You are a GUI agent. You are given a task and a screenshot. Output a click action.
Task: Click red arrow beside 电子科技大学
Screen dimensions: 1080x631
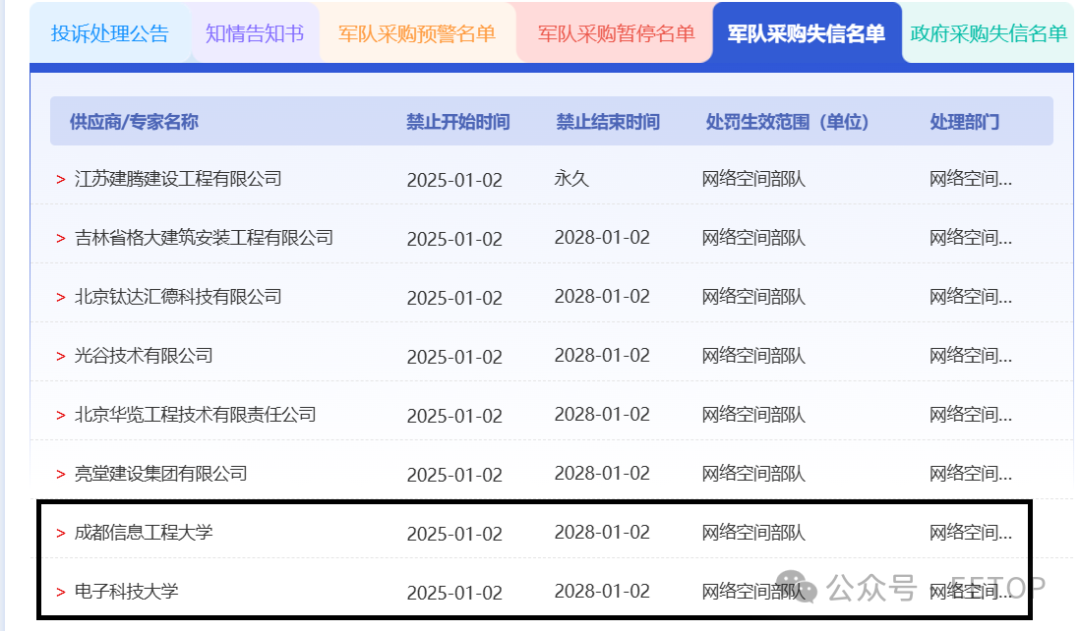(61, 592)
